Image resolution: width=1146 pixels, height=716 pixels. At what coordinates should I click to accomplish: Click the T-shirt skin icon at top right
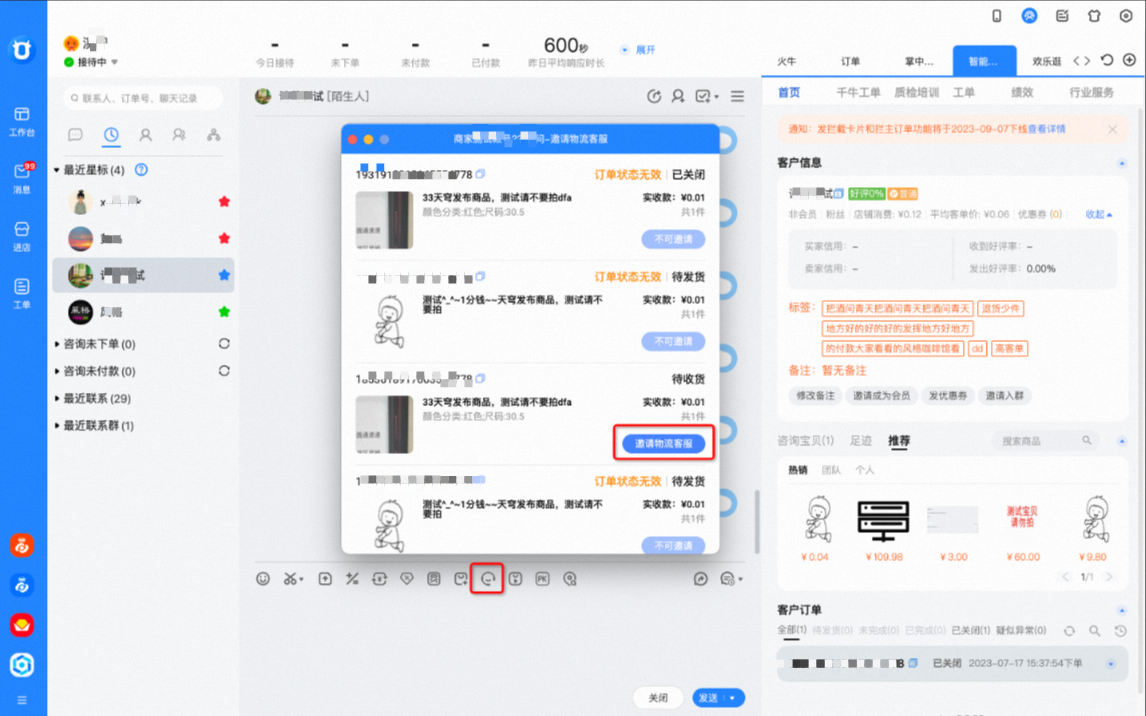tap(1094, 15)
